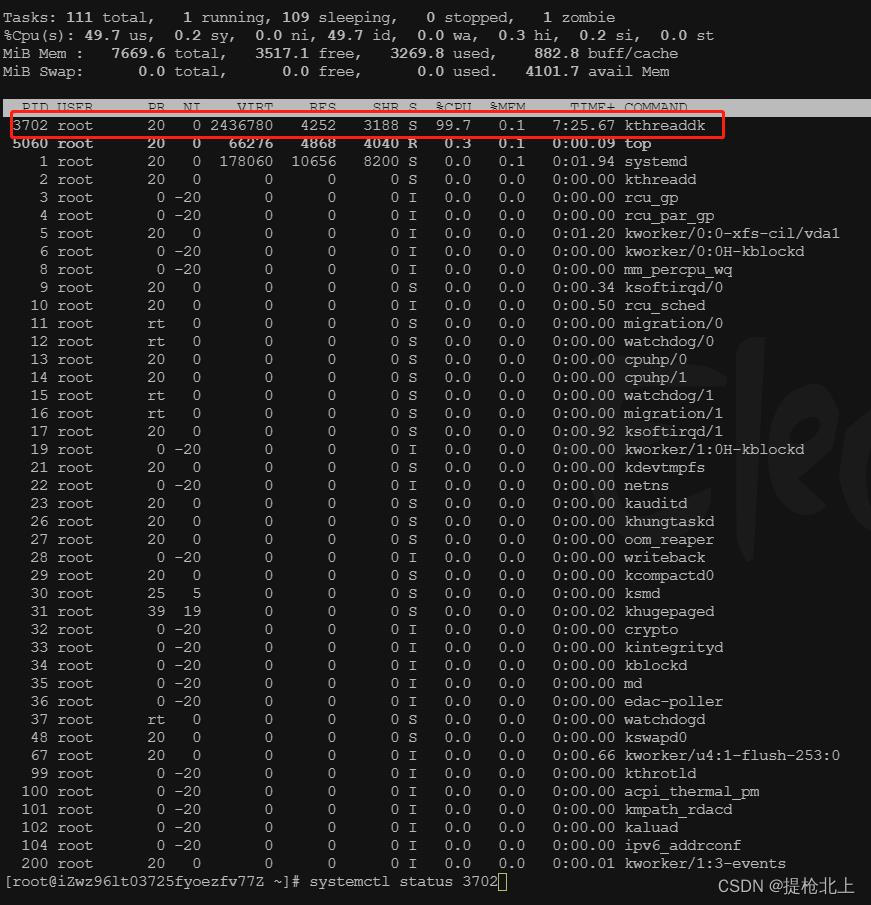Select the kintegrityd process

tap(674, 648)
